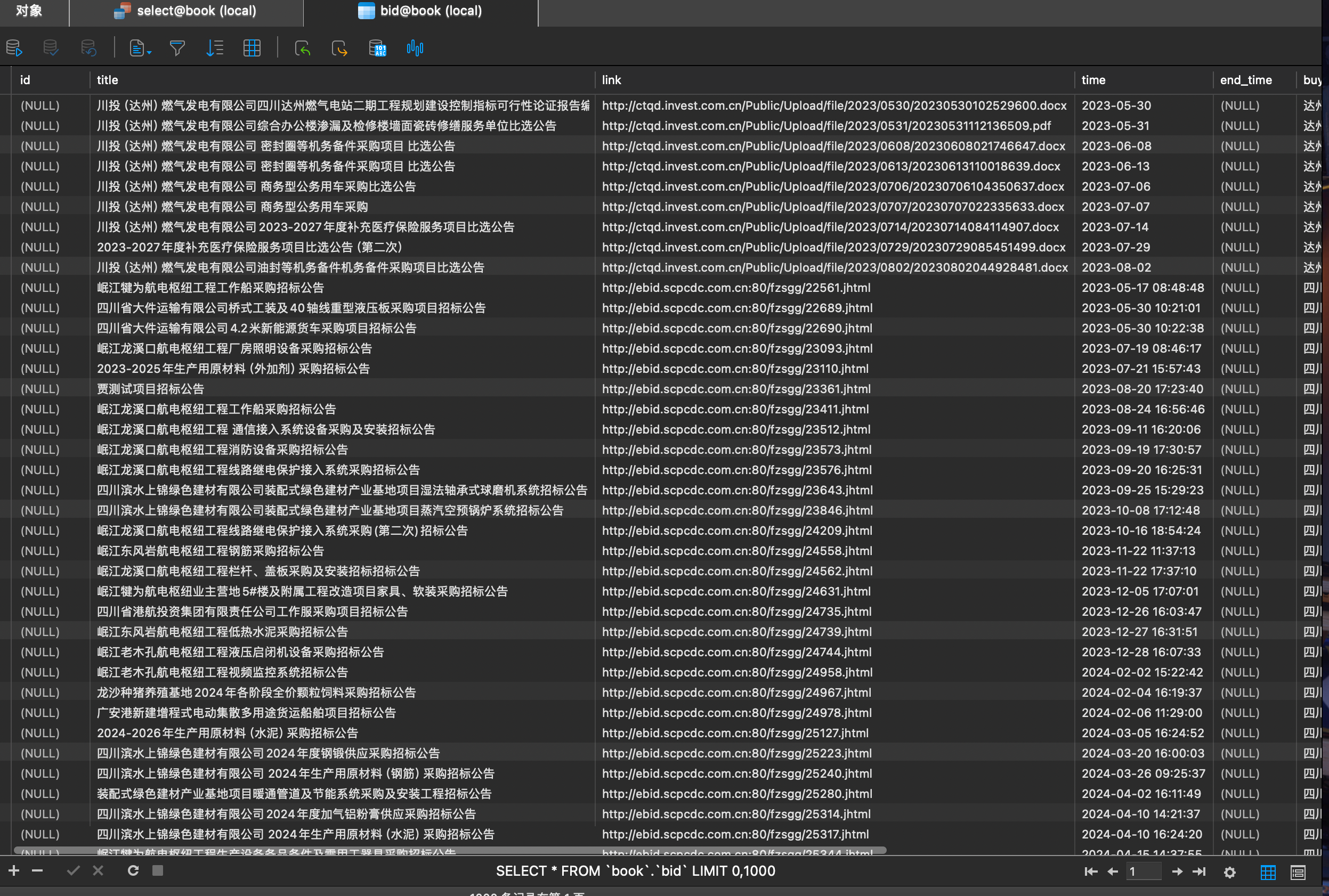Click the export data icon
1329x896 pixels.
tap(339, 48)
